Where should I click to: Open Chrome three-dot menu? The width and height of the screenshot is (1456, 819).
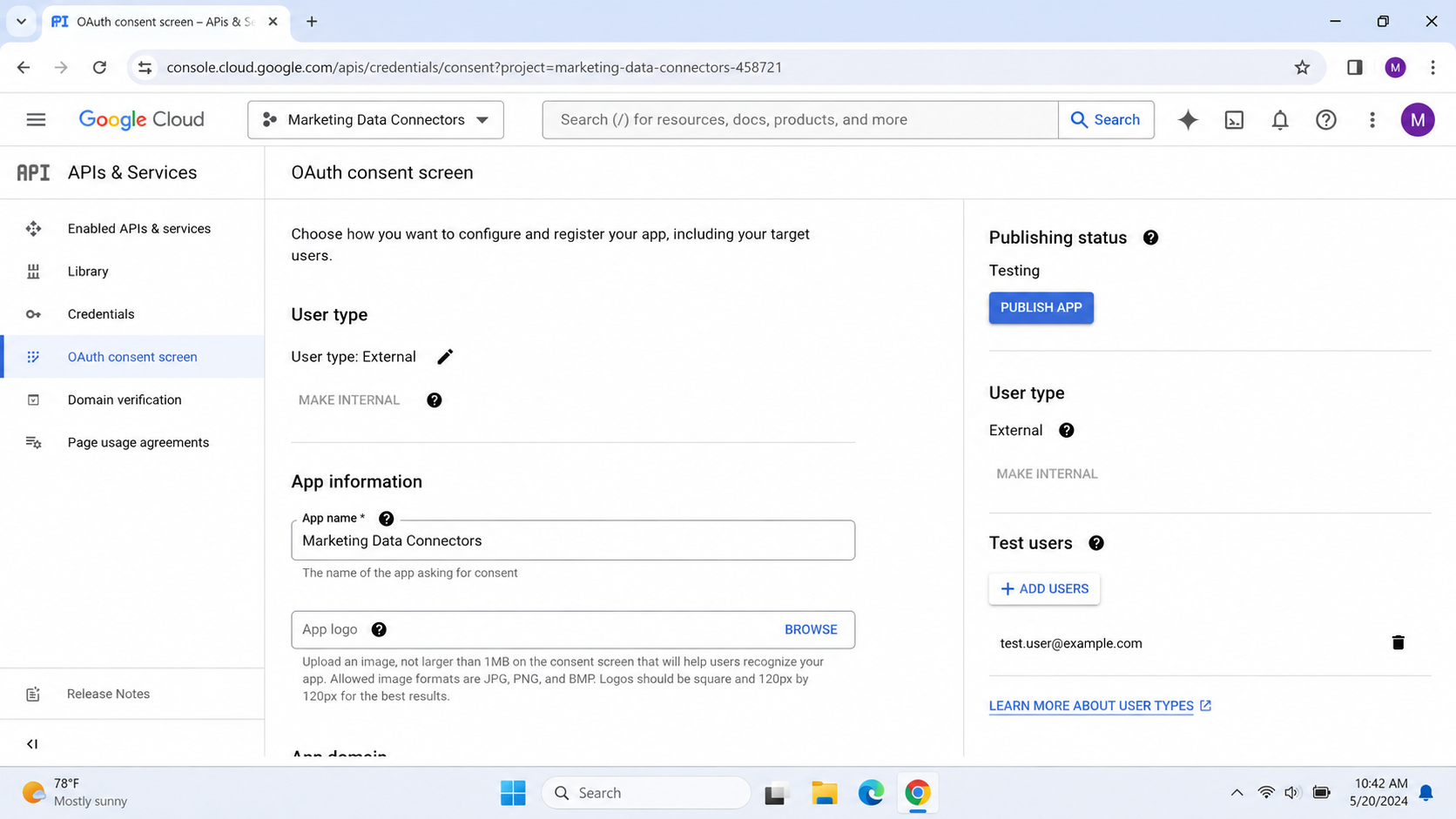1432,67
